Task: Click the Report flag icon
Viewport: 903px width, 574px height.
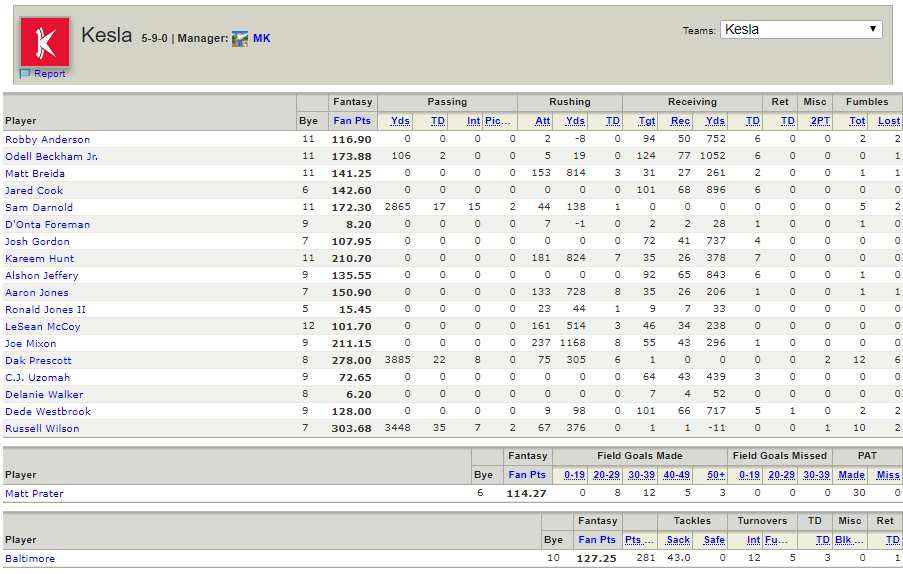Action: 25,74
